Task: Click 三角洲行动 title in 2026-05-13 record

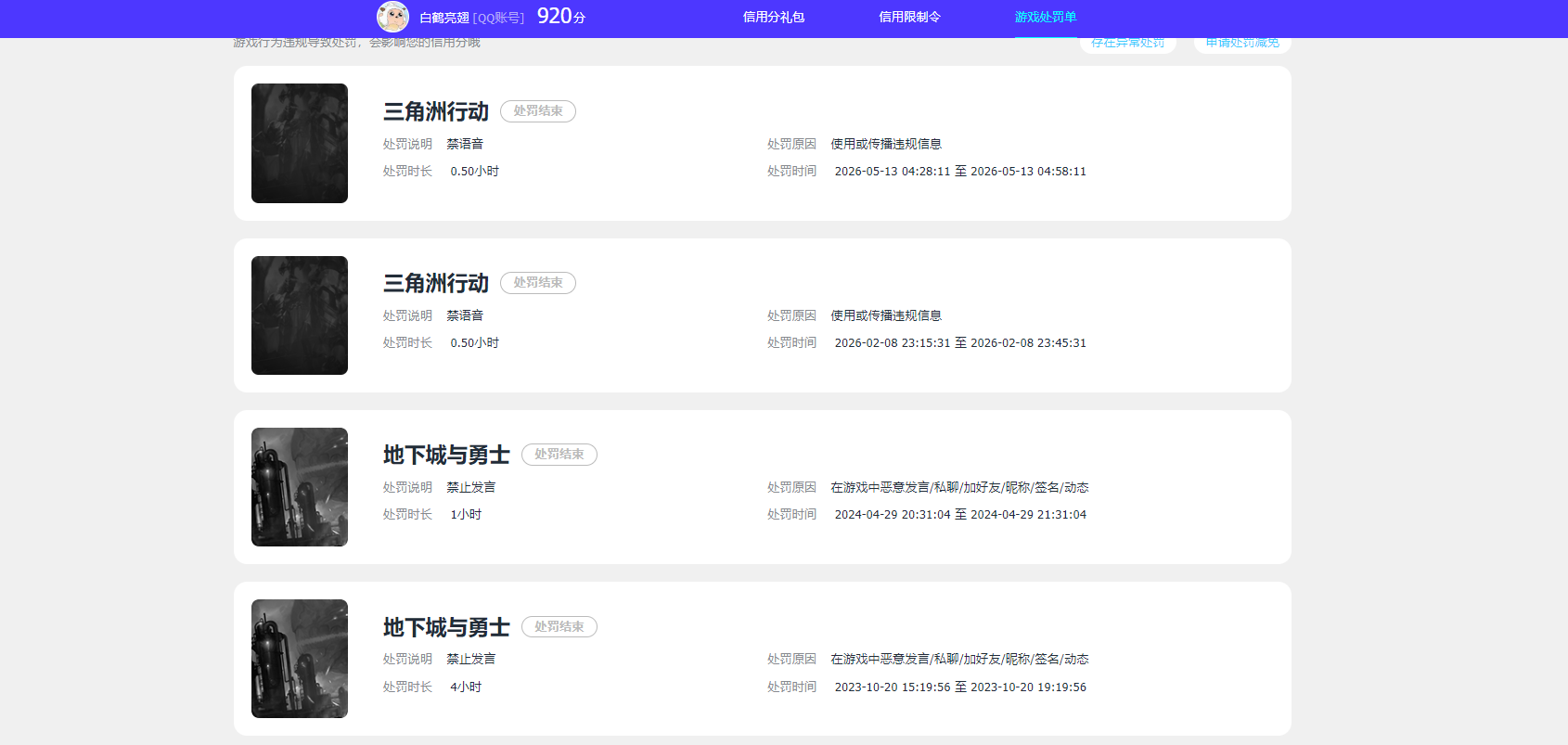Action: coord(436,111)
